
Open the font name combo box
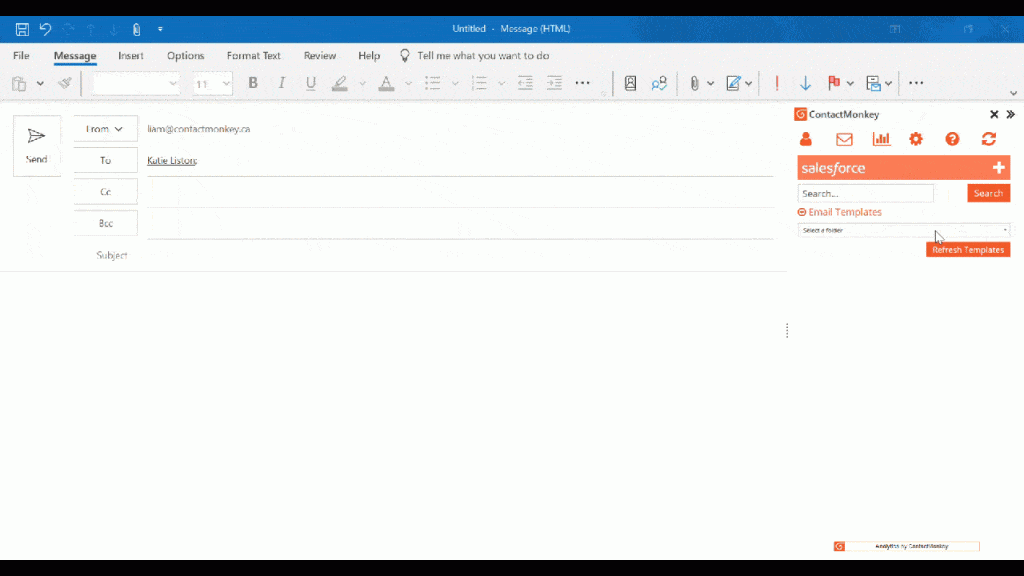(136, 84)
